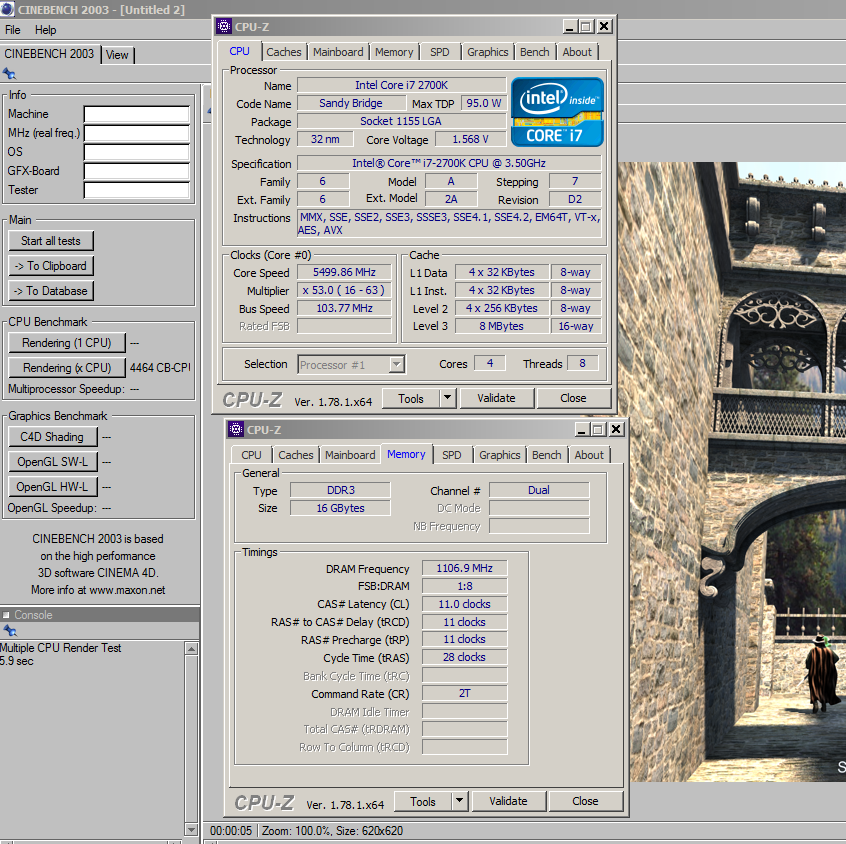This screenshot has width=846, height=844.
Task: Open Tools dropdown arrow in lower CPU-Z window
Action: [x=459, y=801]
